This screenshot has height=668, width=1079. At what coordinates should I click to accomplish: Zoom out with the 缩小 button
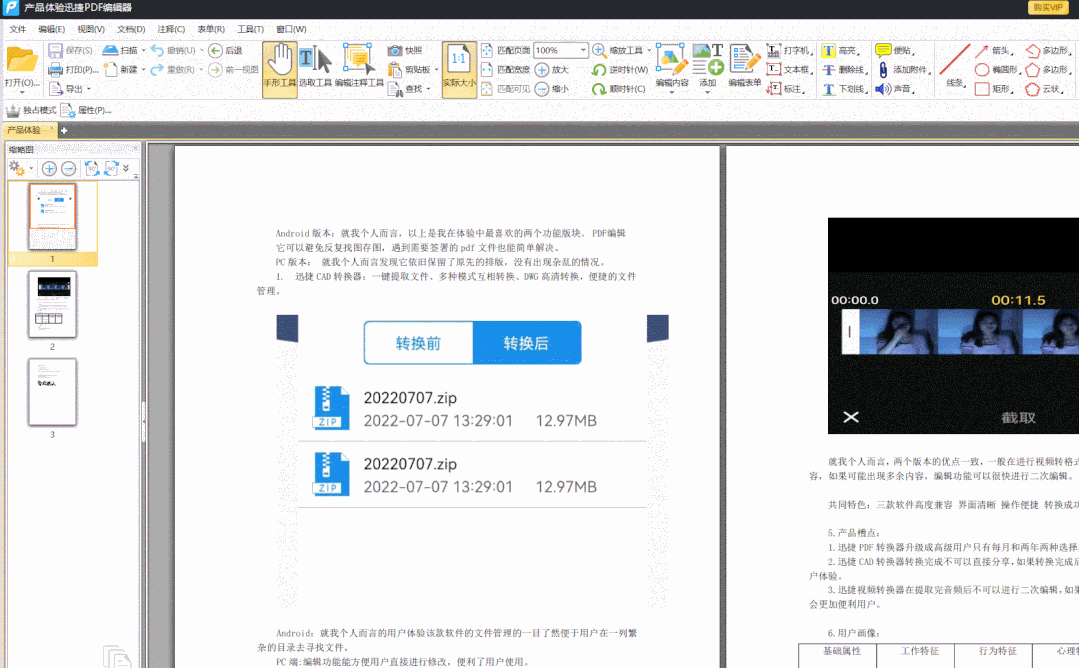[x=552, y=89]
